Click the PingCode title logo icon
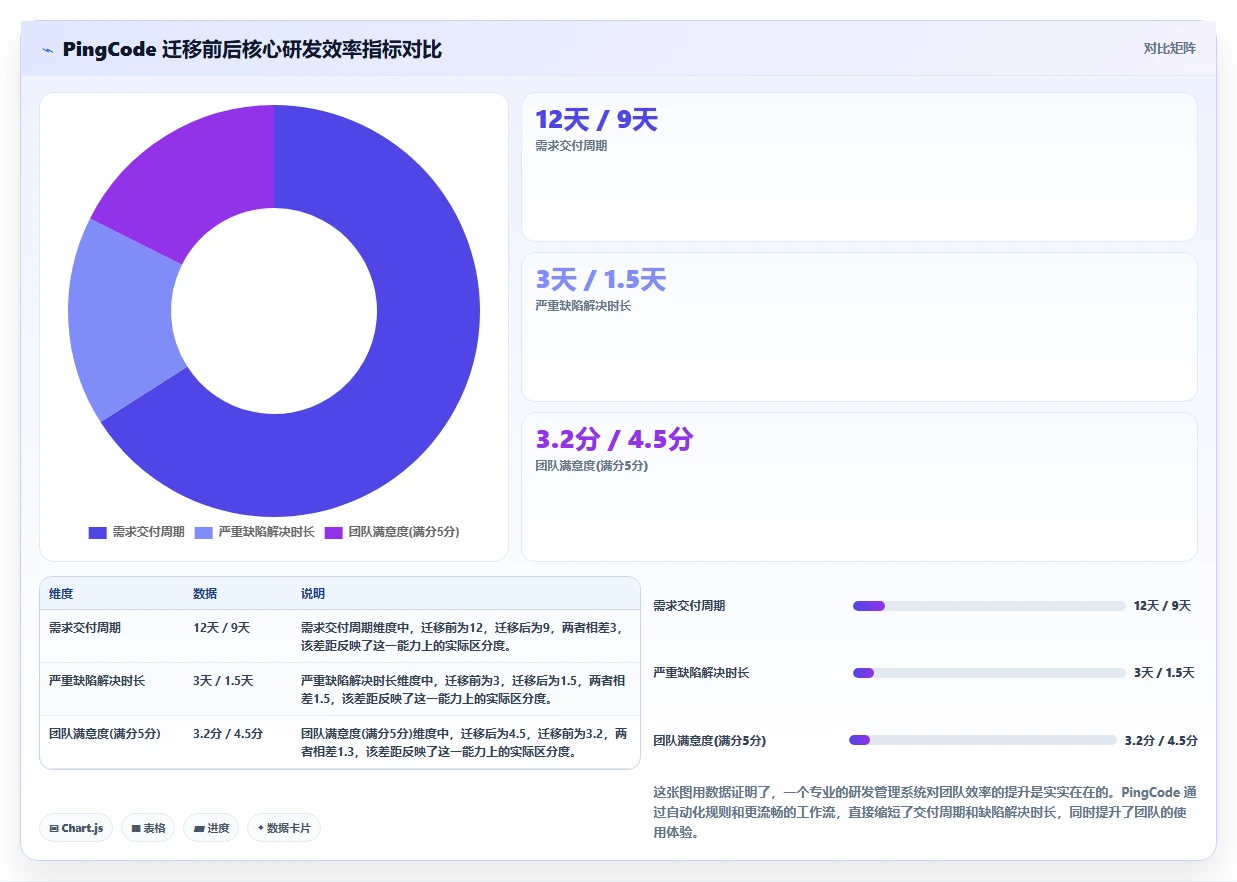Image resolution: width=1237 pixels, height=882 pixels. tap(48, 50)
